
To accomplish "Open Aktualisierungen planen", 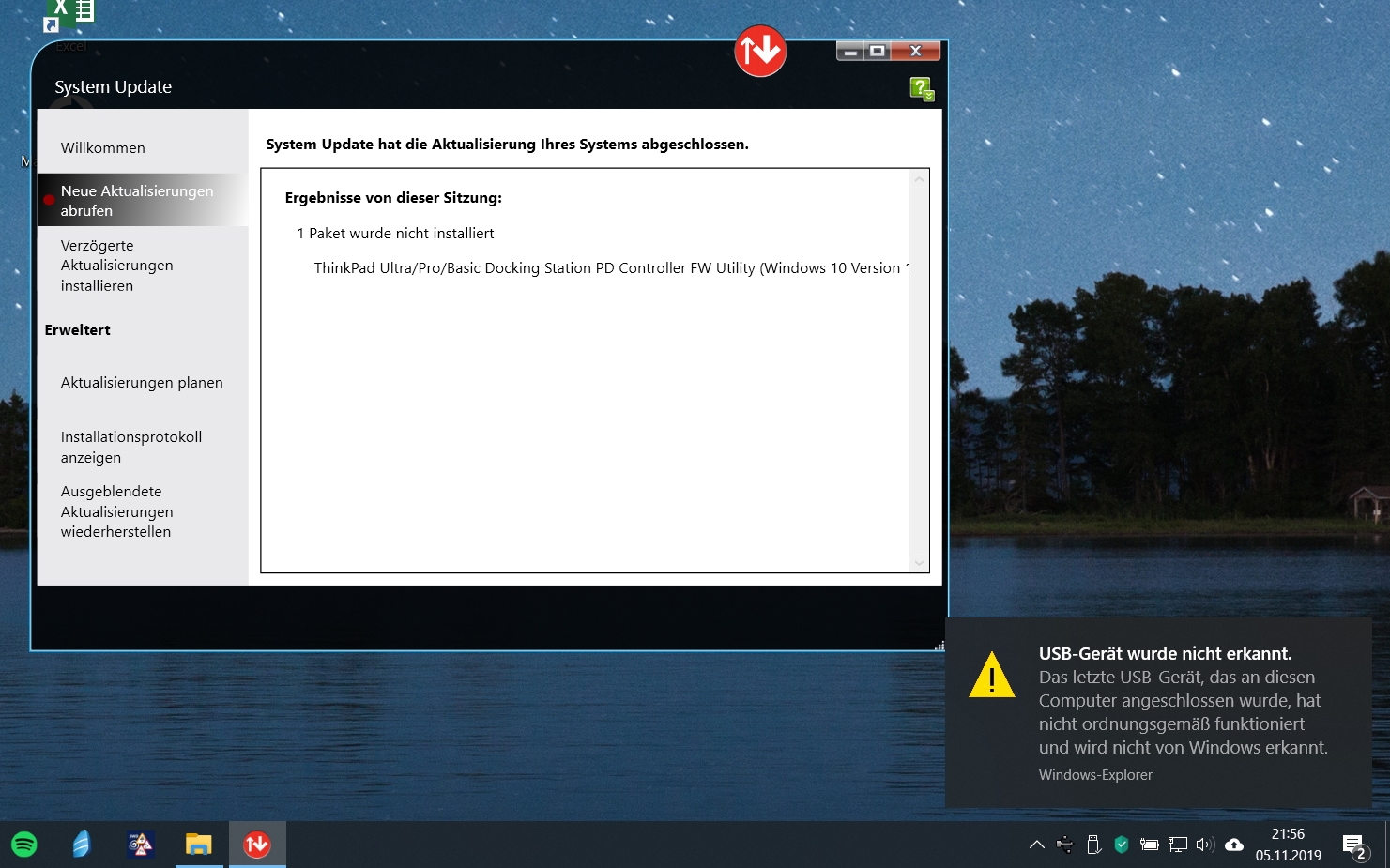I will pyautogui.click(x=142, y=383).
